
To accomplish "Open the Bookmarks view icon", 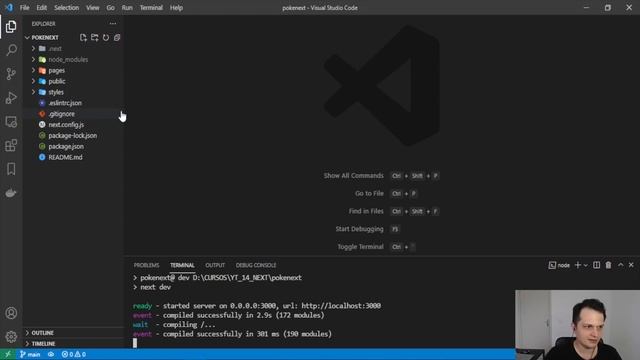I will tap(11, 169).
